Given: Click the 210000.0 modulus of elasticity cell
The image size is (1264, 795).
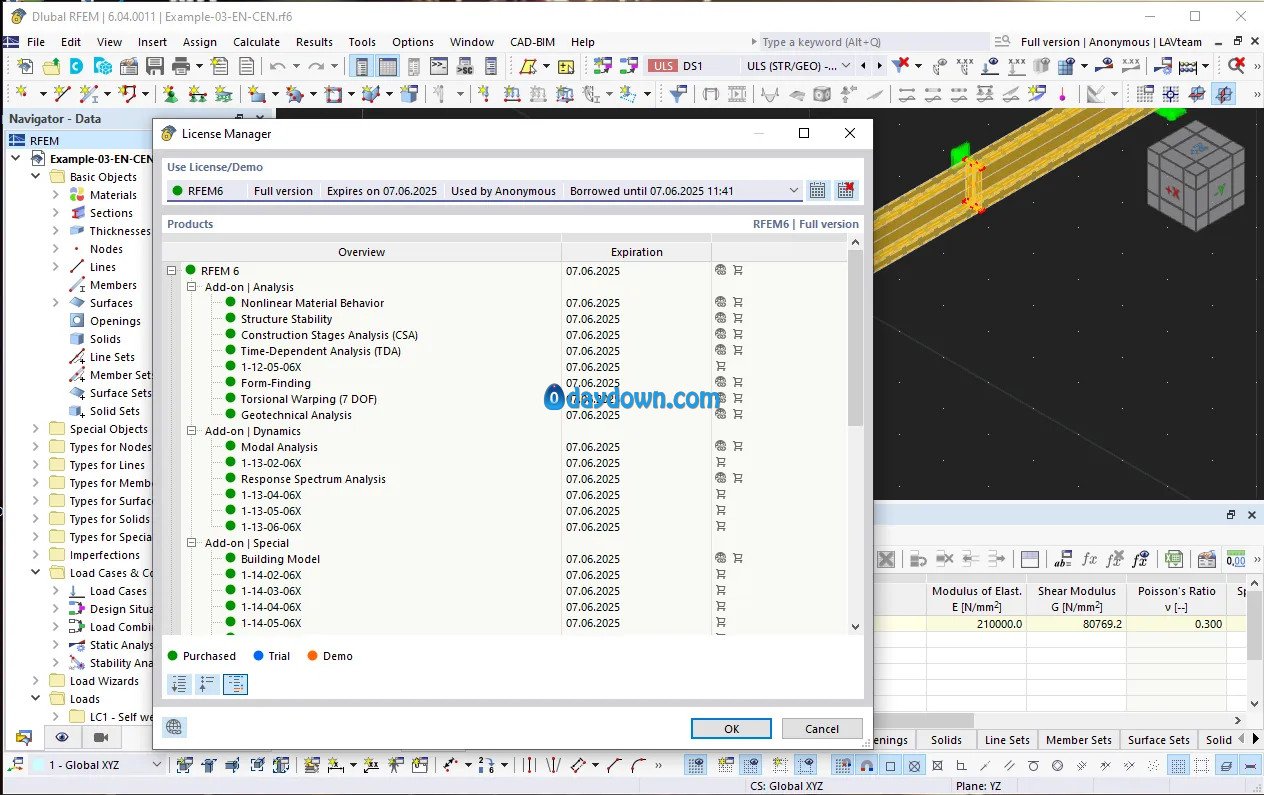Looking at the screenshot, I should [976, 623].
